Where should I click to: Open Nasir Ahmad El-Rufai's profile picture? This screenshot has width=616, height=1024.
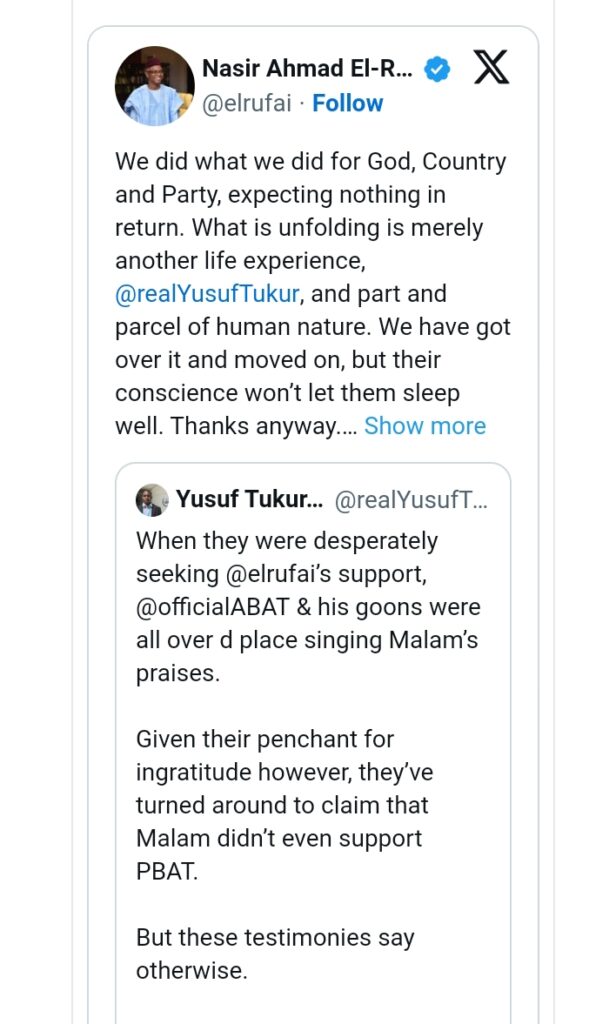pos(155,85)
